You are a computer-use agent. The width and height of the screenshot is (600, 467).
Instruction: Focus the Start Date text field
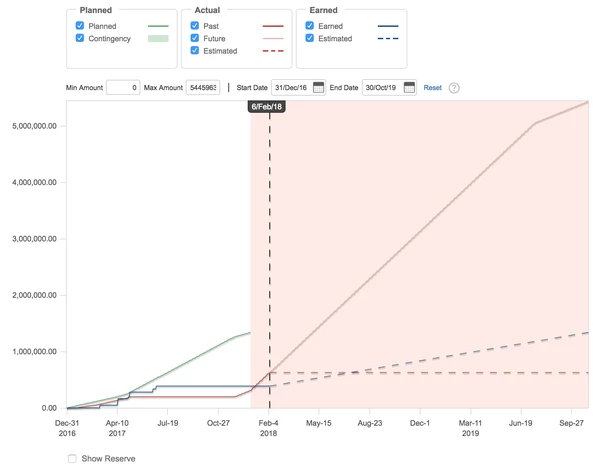(290, 88)
